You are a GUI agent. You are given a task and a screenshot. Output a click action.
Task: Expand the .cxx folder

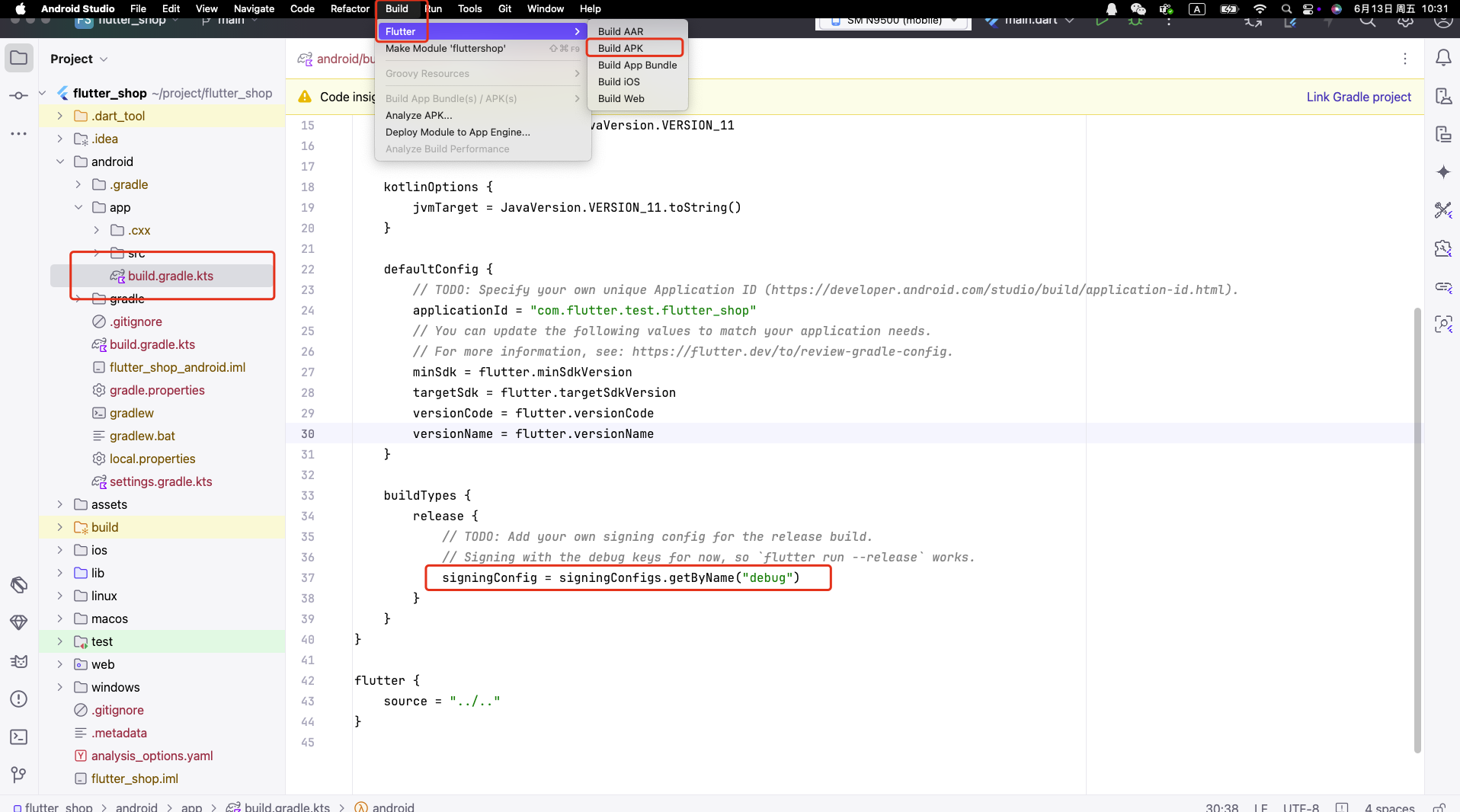pyautogui.click(x=97, y=230)
